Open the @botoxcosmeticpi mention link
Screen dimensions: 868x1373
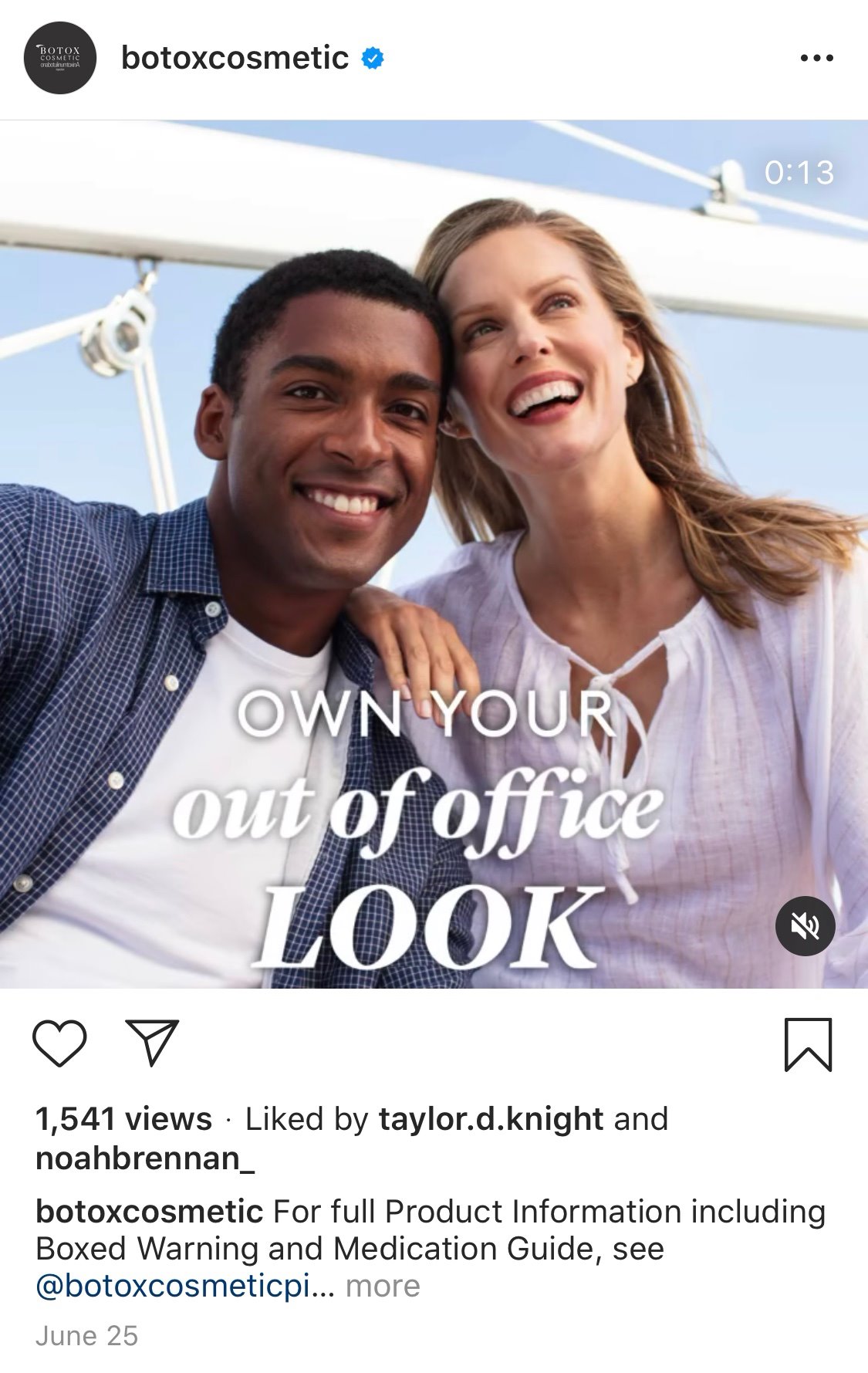pos(184,1286)
